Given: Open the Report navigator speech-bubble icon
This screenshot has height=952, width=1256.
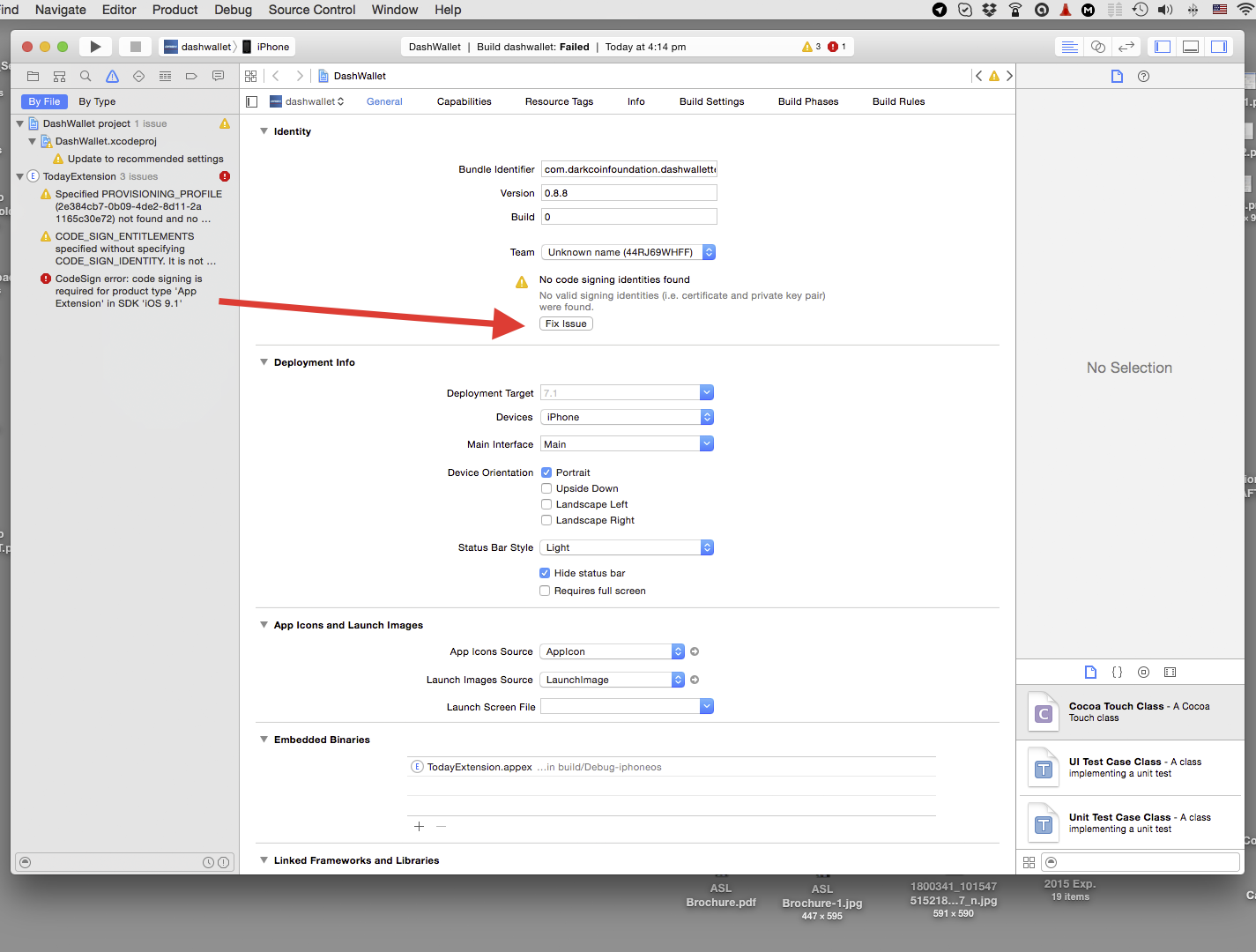Looking at the screenshot, I should click(218, 77).
